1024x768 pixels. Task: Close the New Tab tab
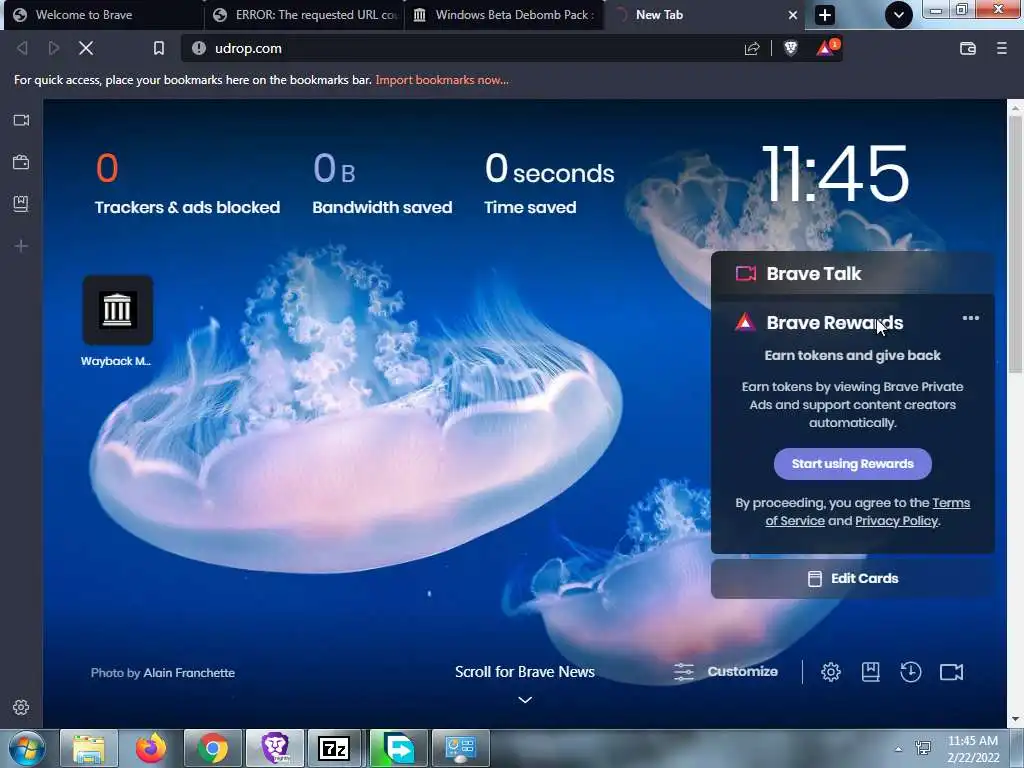click(792, 15)
